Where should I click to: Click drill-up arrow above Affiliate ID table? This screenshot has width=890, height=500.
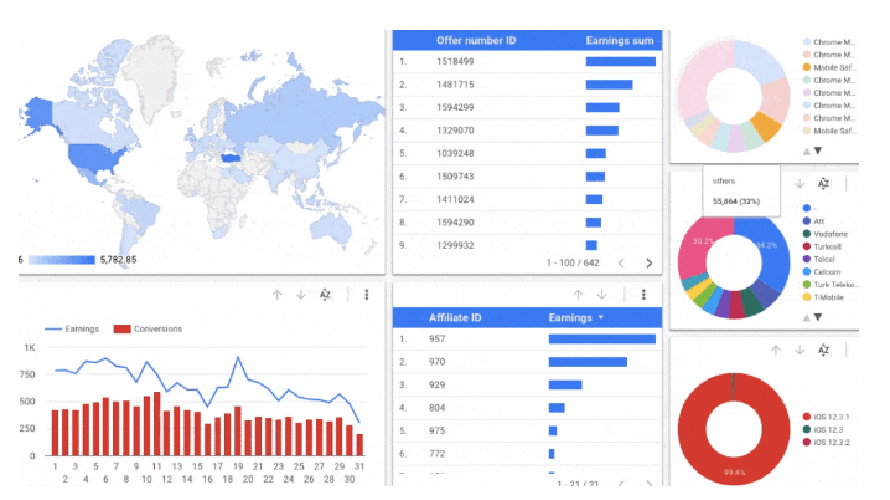578,295
